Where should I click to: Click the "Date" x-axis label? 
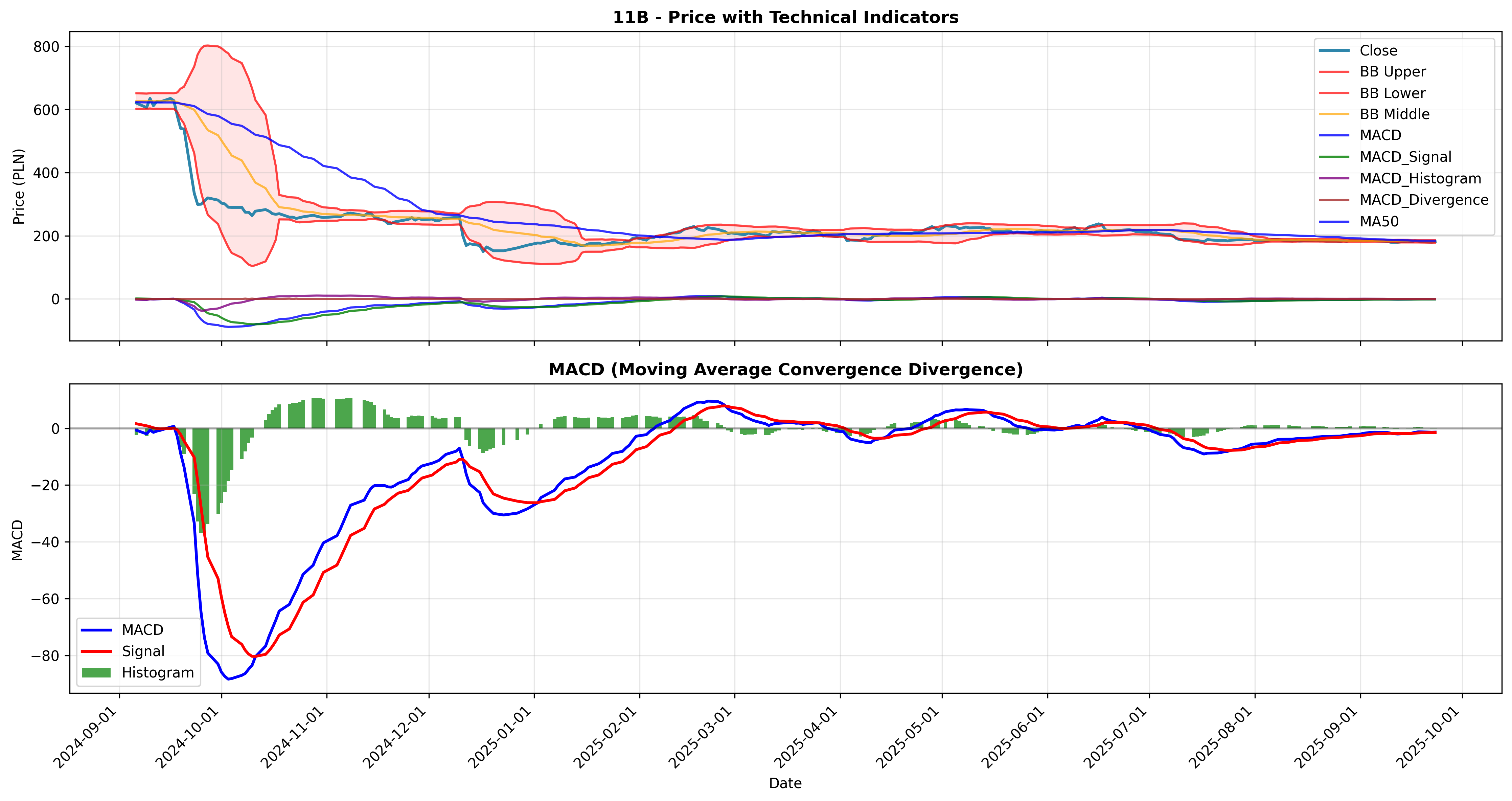coord(785,783)
